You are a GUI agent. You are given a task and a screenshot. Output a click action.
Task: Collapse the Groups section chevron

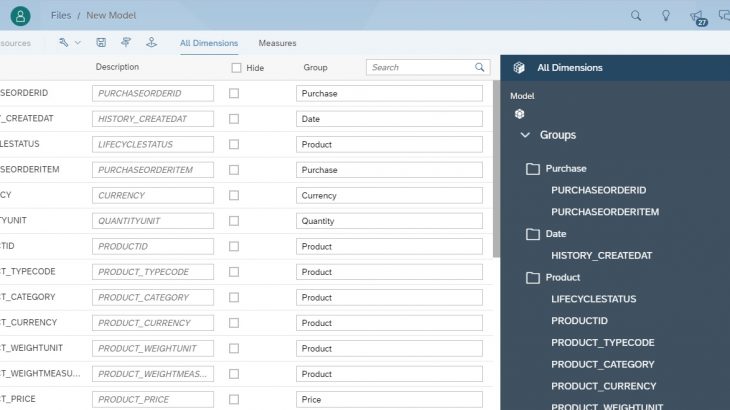(x=525, y=135)
